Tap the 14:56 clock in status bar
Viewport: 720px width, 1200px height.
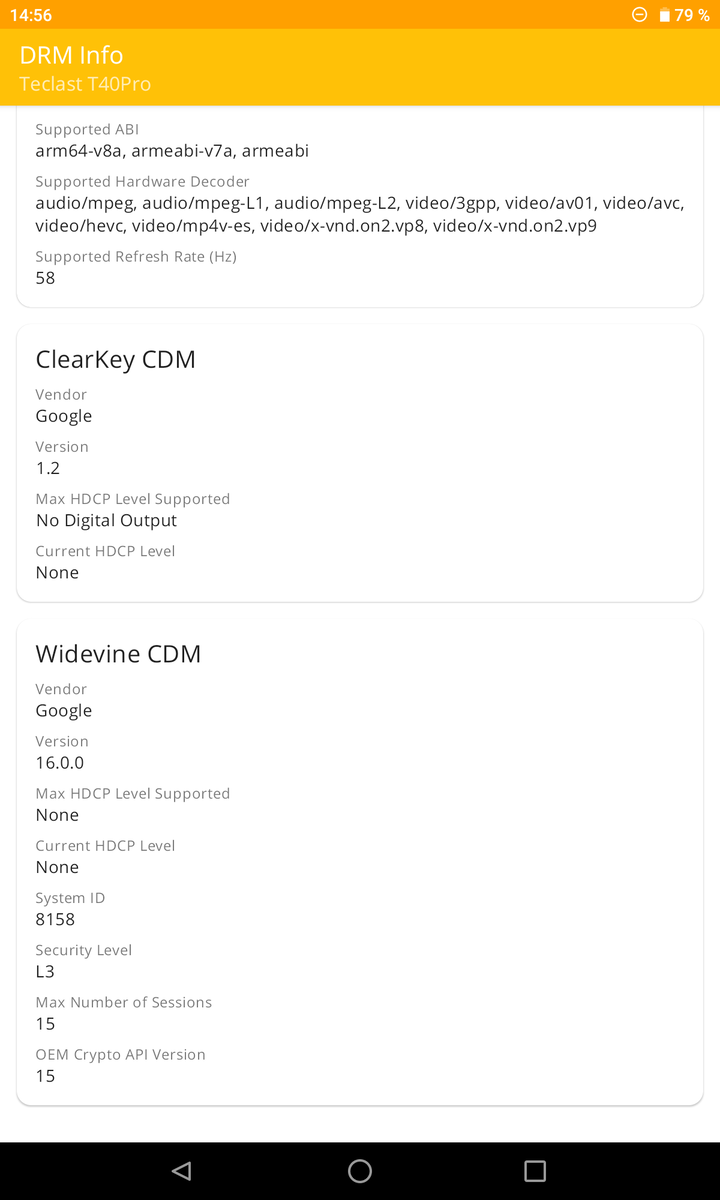[x=31, y=15]
